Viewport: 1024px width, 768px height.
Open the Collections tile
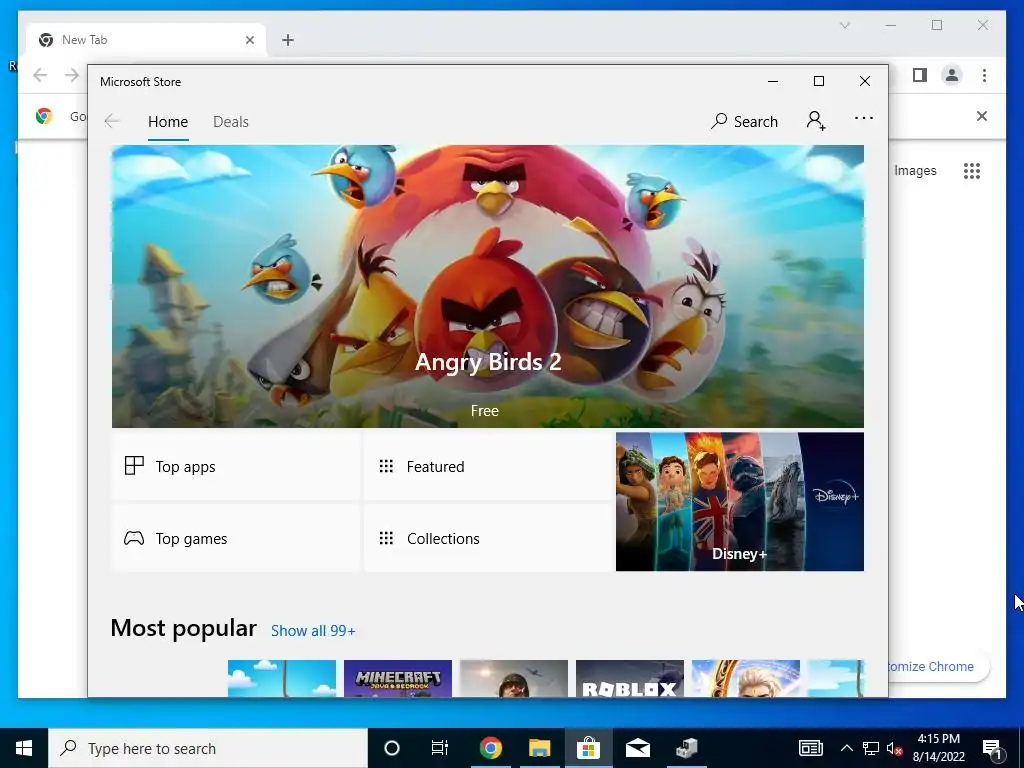[x=487, y=538]
